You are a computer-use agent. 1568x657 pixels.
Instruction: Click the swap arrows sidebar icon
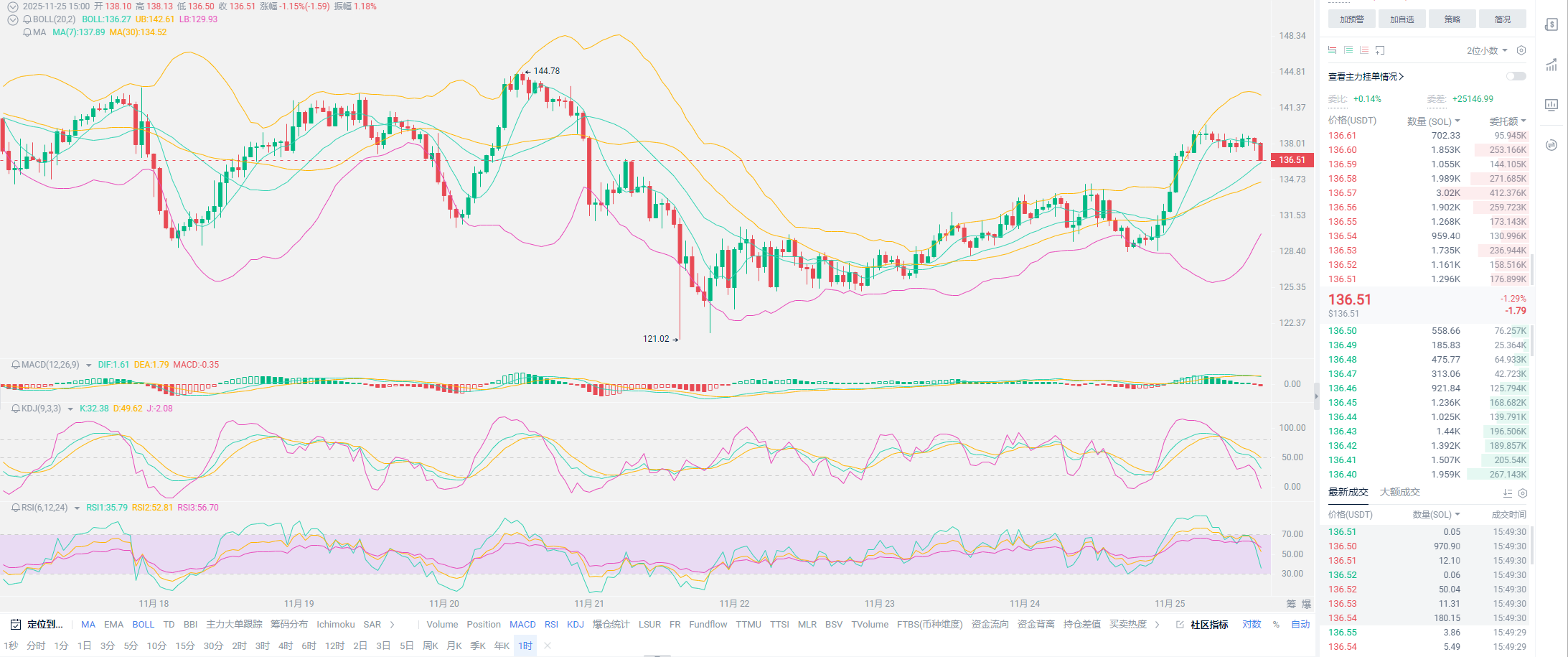(1551, 145)
